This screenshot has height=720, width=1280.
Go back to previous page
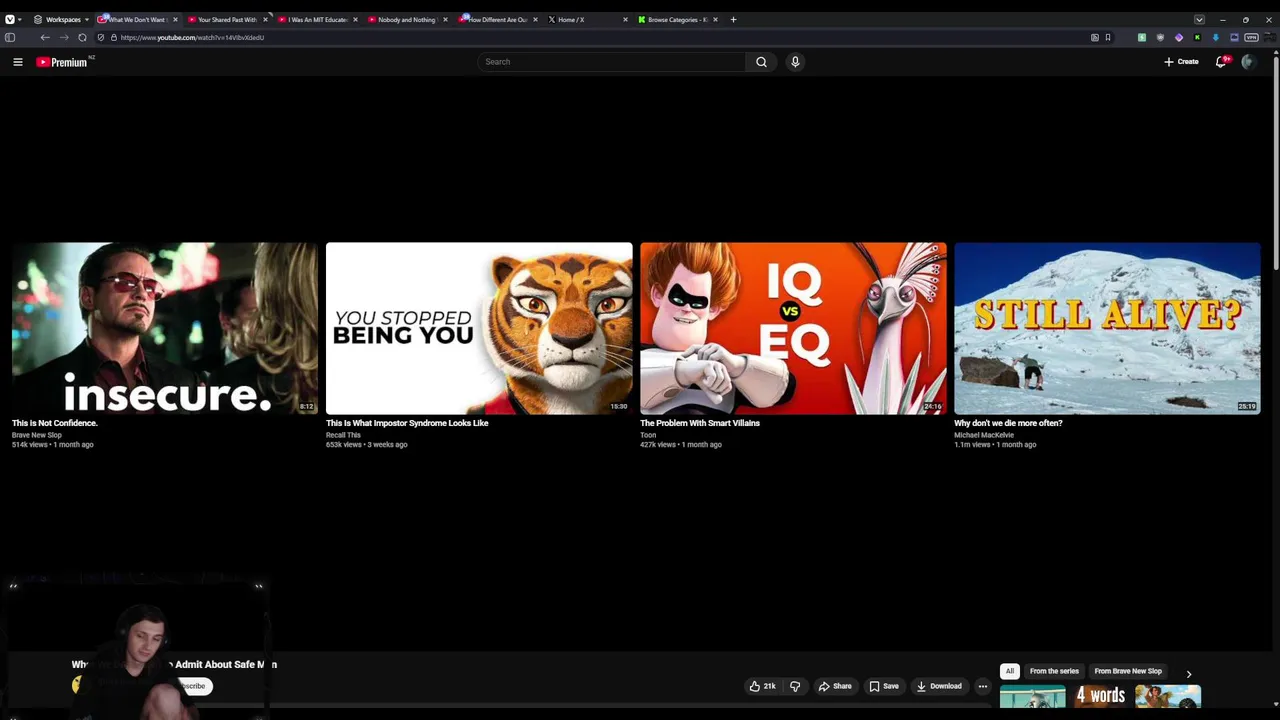tap(45, 37)
